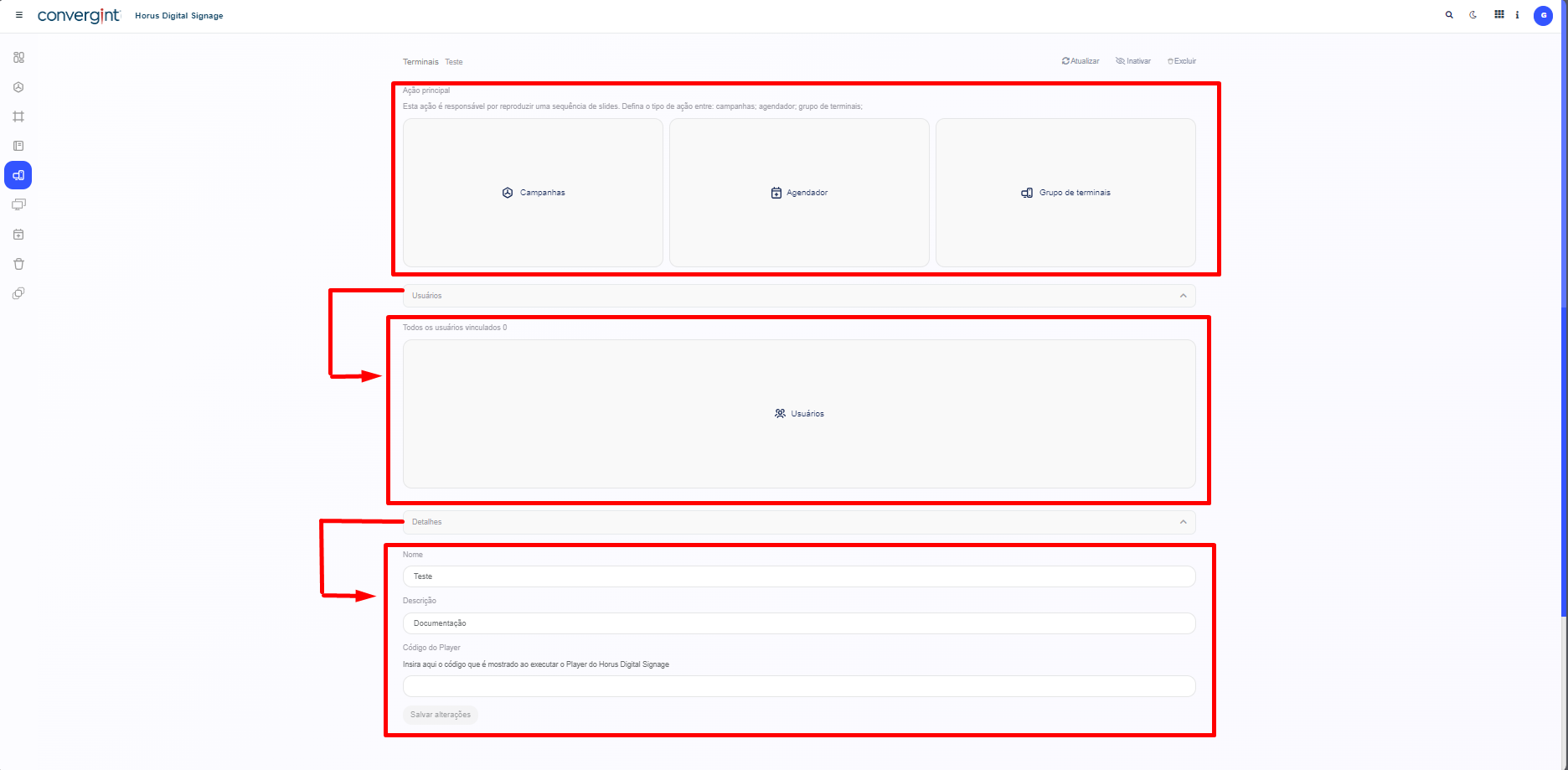Screen dimensions: 1568x770
Task: Open campaigns from the sidebar
Action: pyautogui.click(x=18, y=87)
